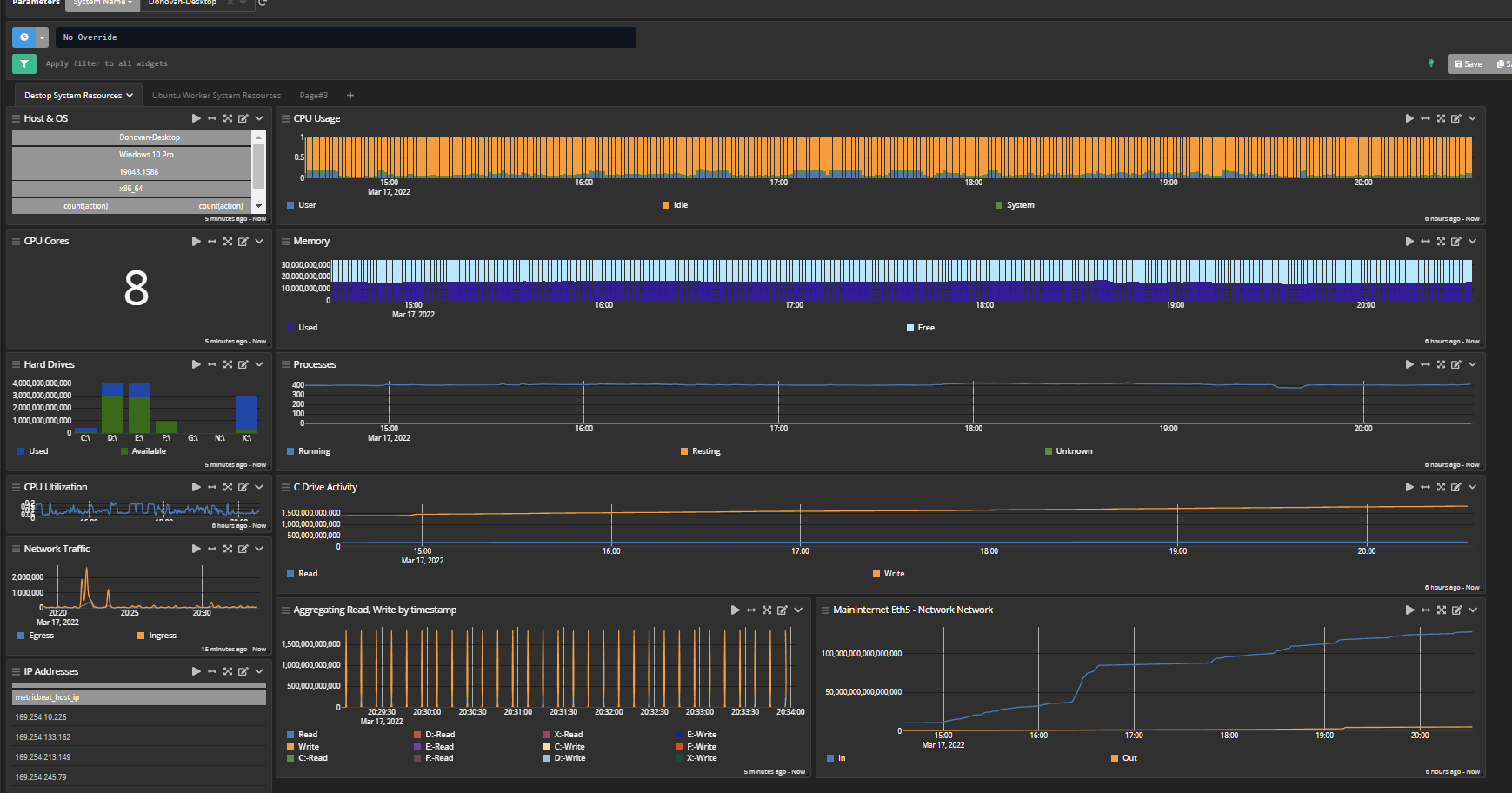Click the green filter funnel button
This screenshot has width=1512, height=793.
[24, 63]
